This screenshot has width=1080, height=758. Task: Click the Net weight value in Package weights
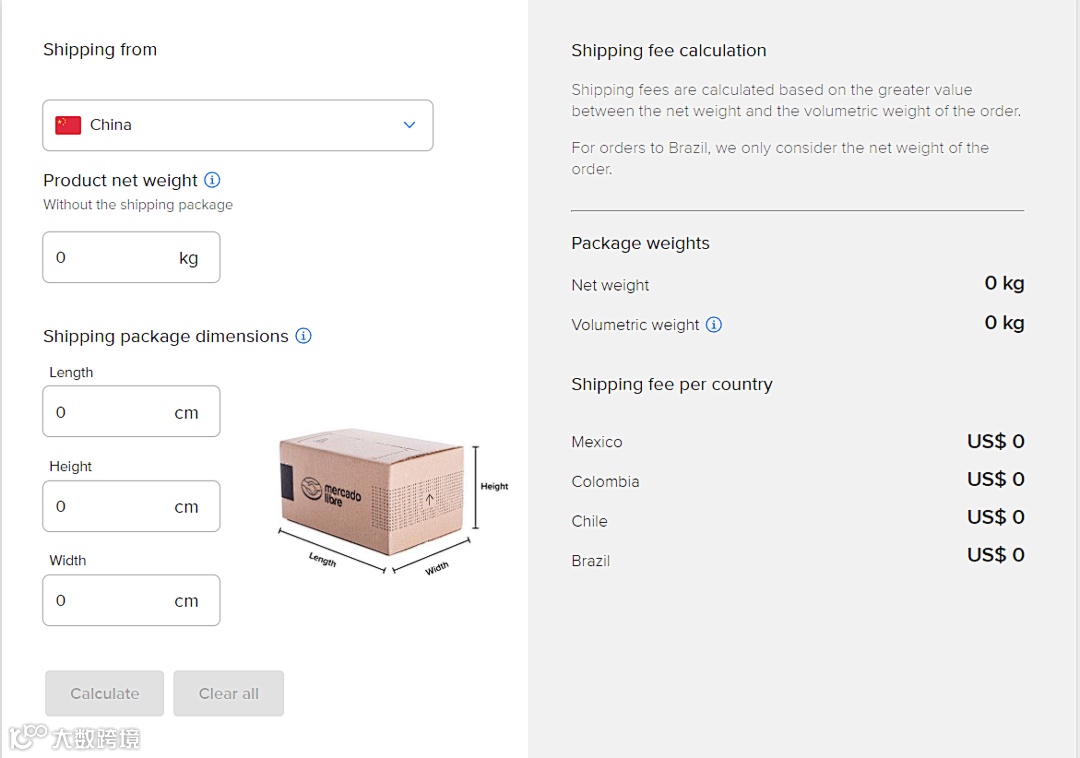pyautogui.click(x=1004, y=284)
